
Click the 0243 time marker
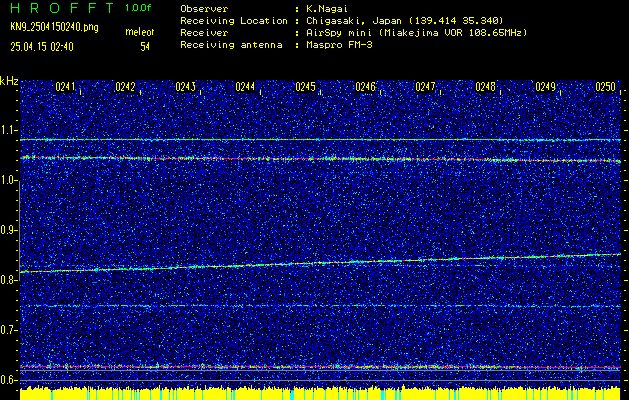(185, 87)
